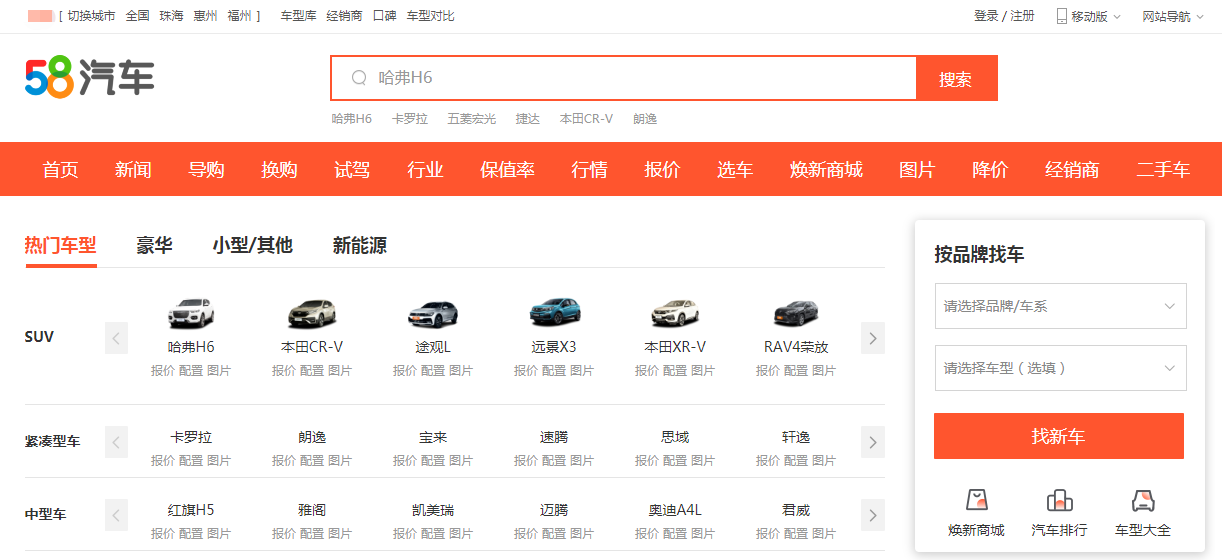This screenshot has width=1222, height=560.
Task: Open the 红旗H5 model link
Action: (191, 510)
